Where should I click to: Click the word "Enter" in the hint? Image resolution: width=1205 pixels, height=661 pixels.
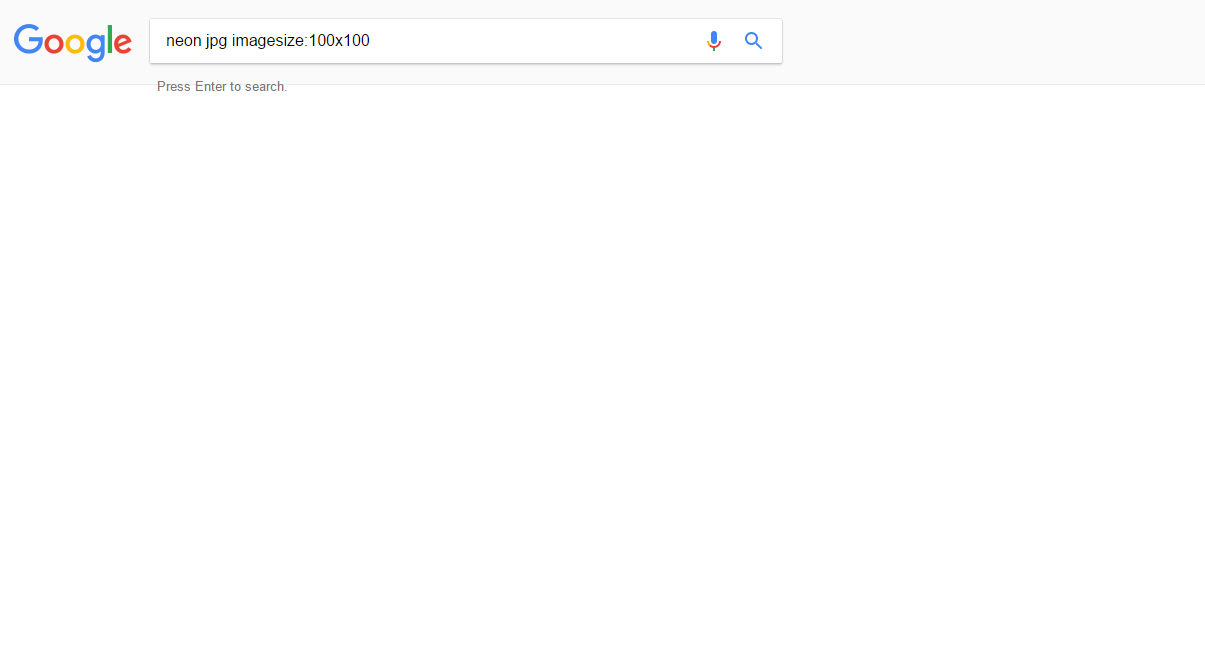pyautogui.click(x=211, y=87)
